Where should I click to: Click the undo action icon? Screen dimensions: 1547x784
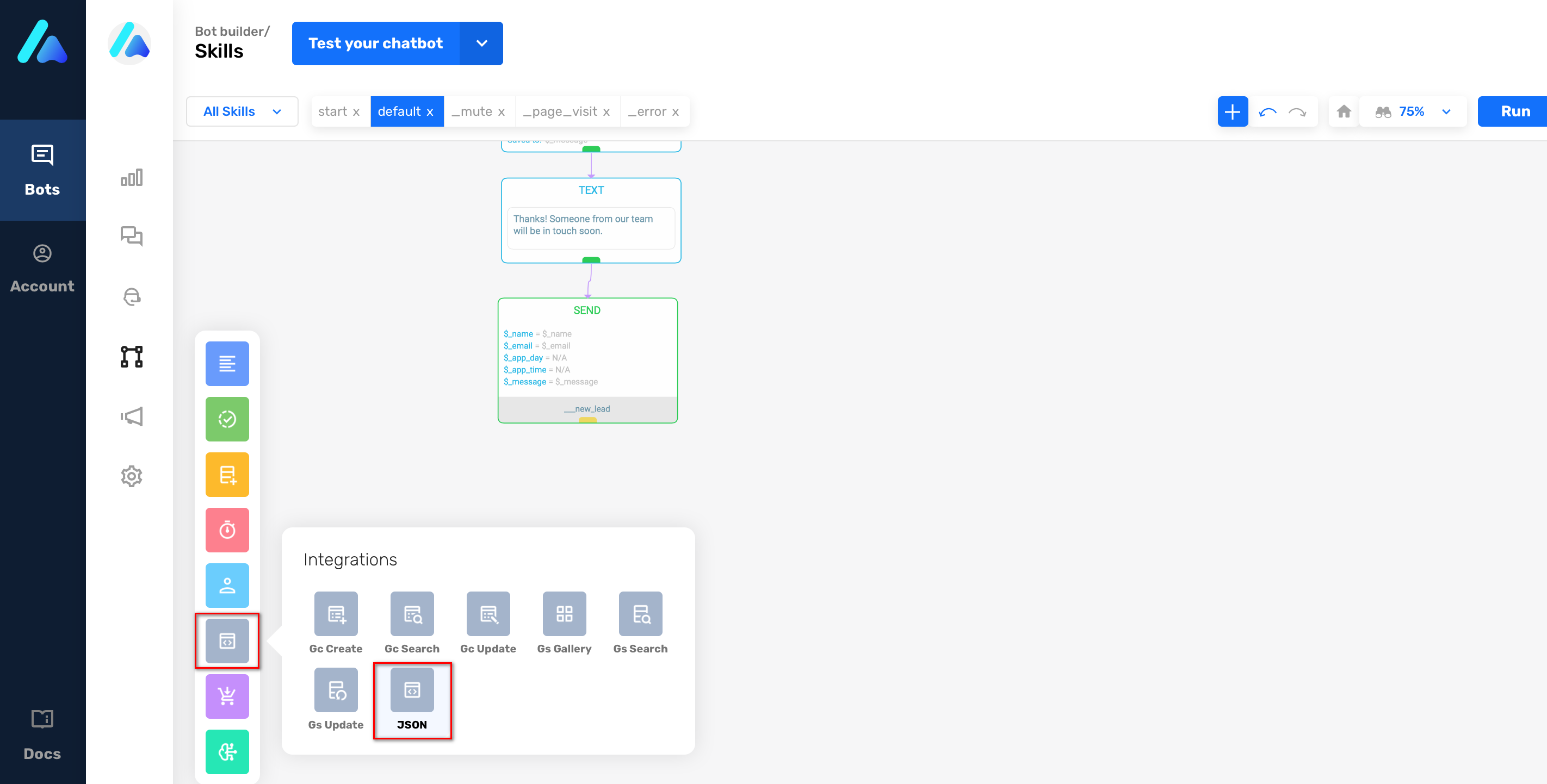pos(1269,111)
